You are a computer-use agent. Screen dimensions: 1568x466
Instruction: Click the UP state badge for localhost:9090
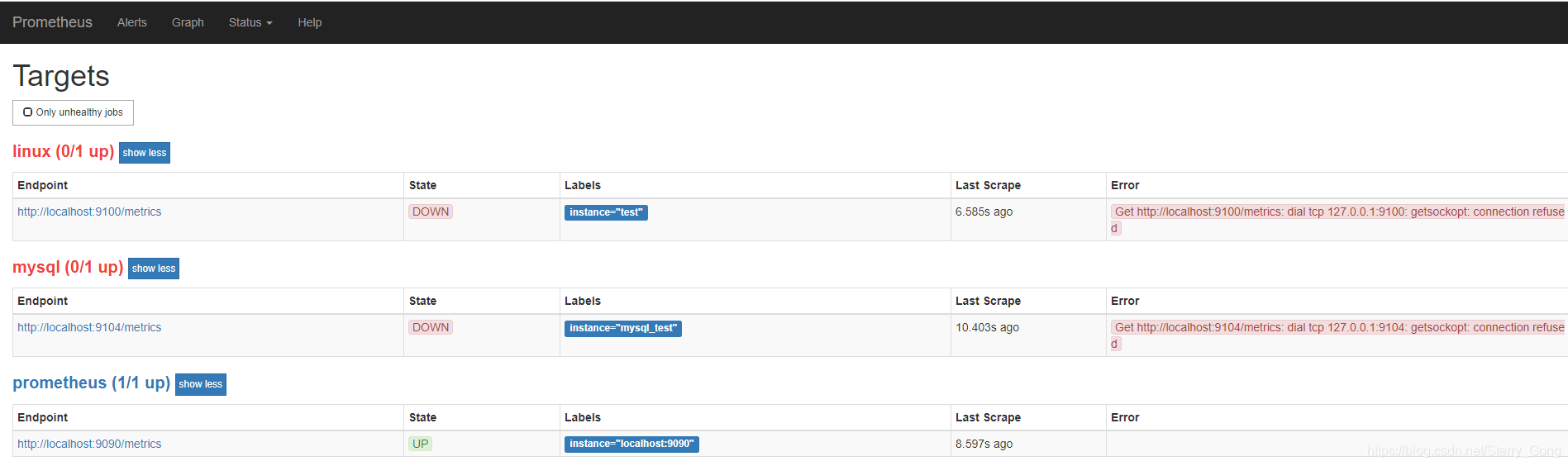(421, 444)
